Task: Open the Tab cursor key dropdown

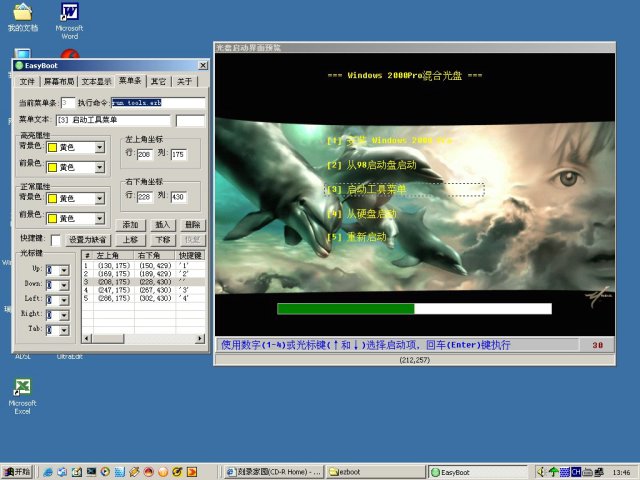Action: (x=64, y=330)
